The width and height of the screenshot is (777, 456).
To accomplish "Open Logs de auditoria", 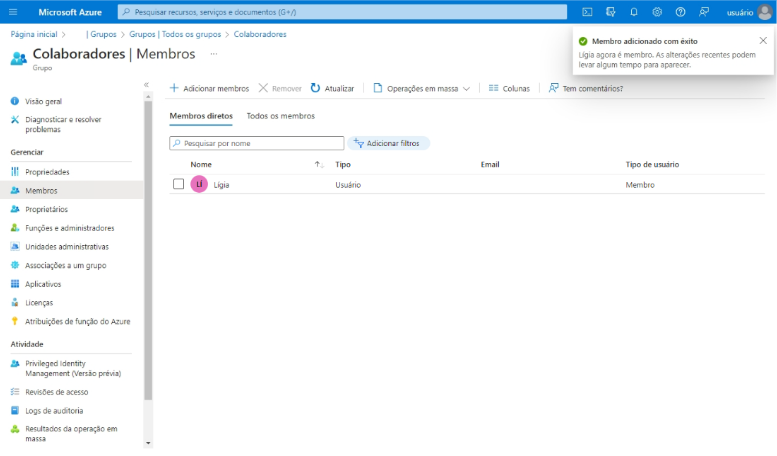I will [54, 411].
